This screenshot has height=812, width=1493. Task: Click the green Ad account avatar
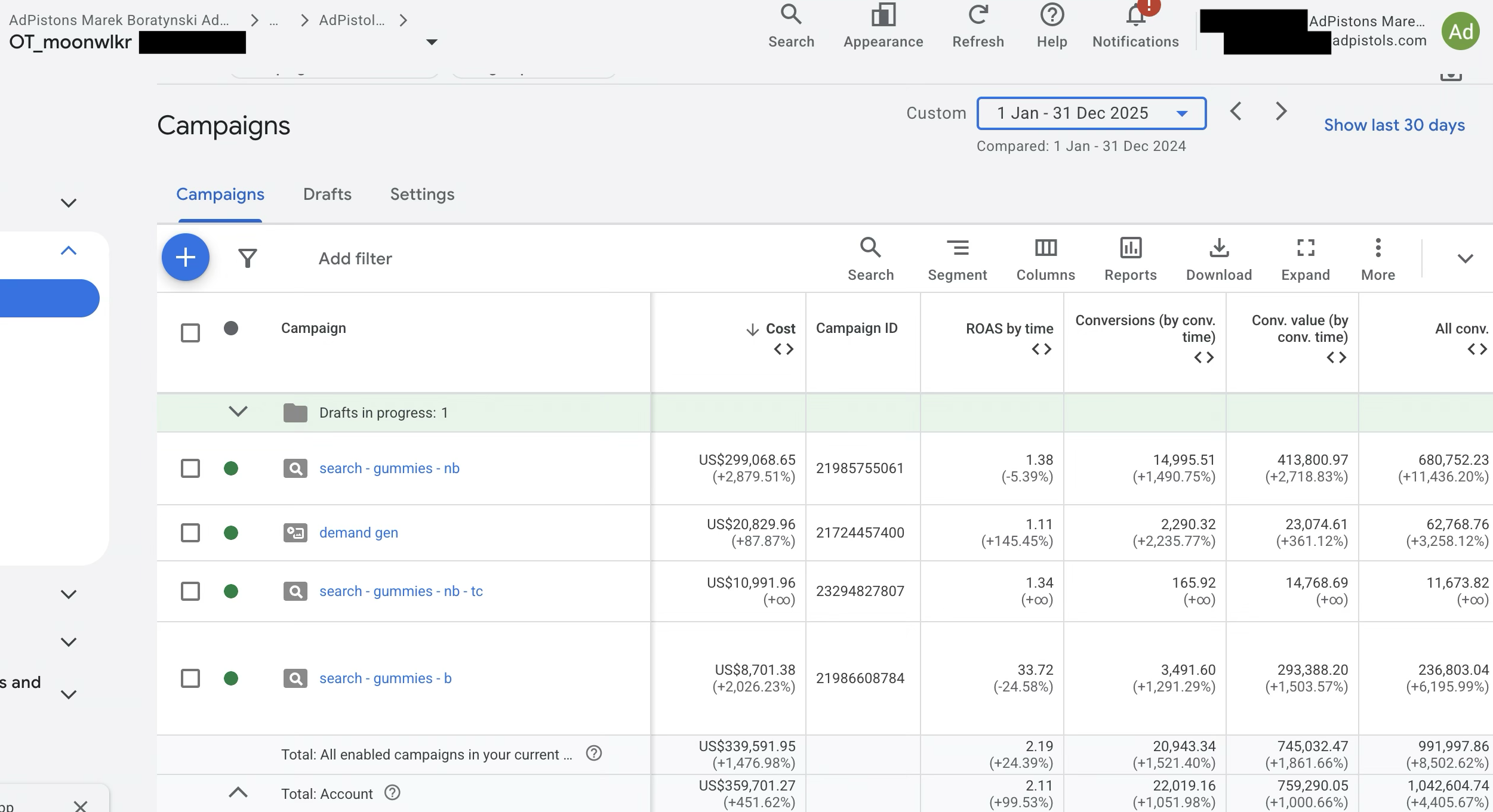[x=1460, y=31]
